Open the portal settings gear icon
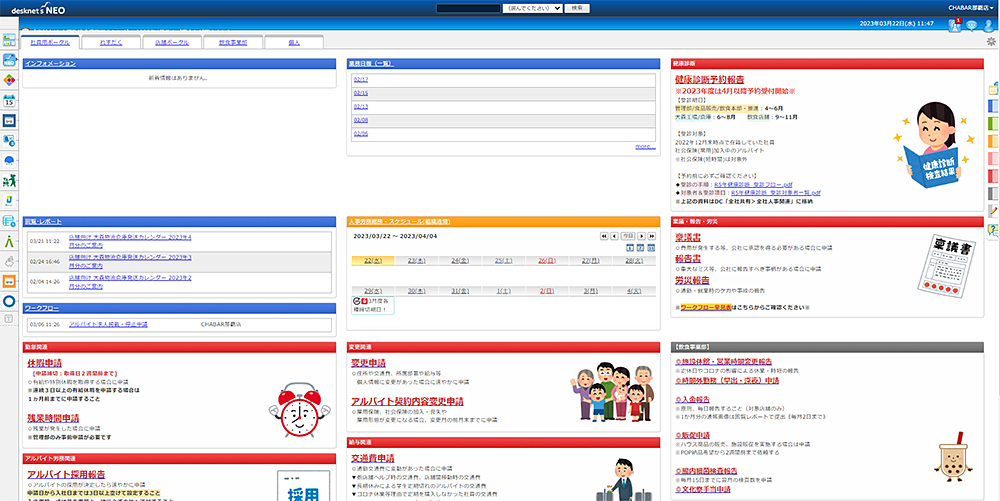 pos(991,41)
